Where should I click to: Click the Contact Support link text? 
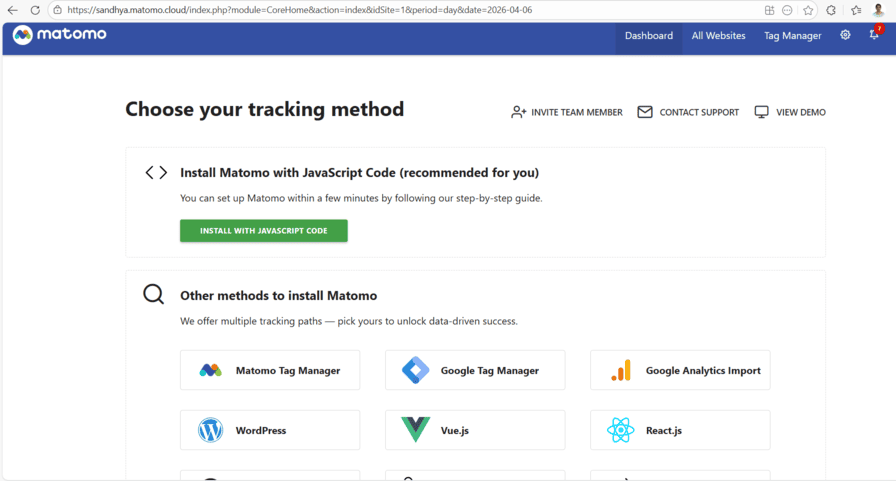pyautogui.click(x=699, y=113)
